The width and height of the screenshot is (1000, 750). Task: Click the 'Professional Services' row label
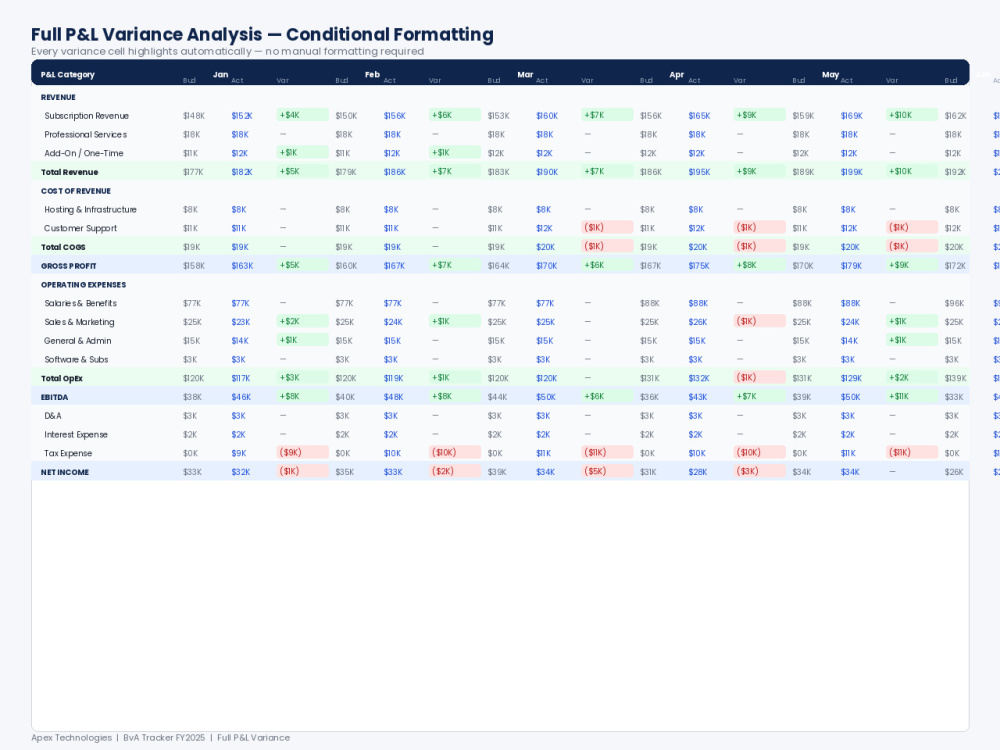pyautogui.click(x=85, y=135)
